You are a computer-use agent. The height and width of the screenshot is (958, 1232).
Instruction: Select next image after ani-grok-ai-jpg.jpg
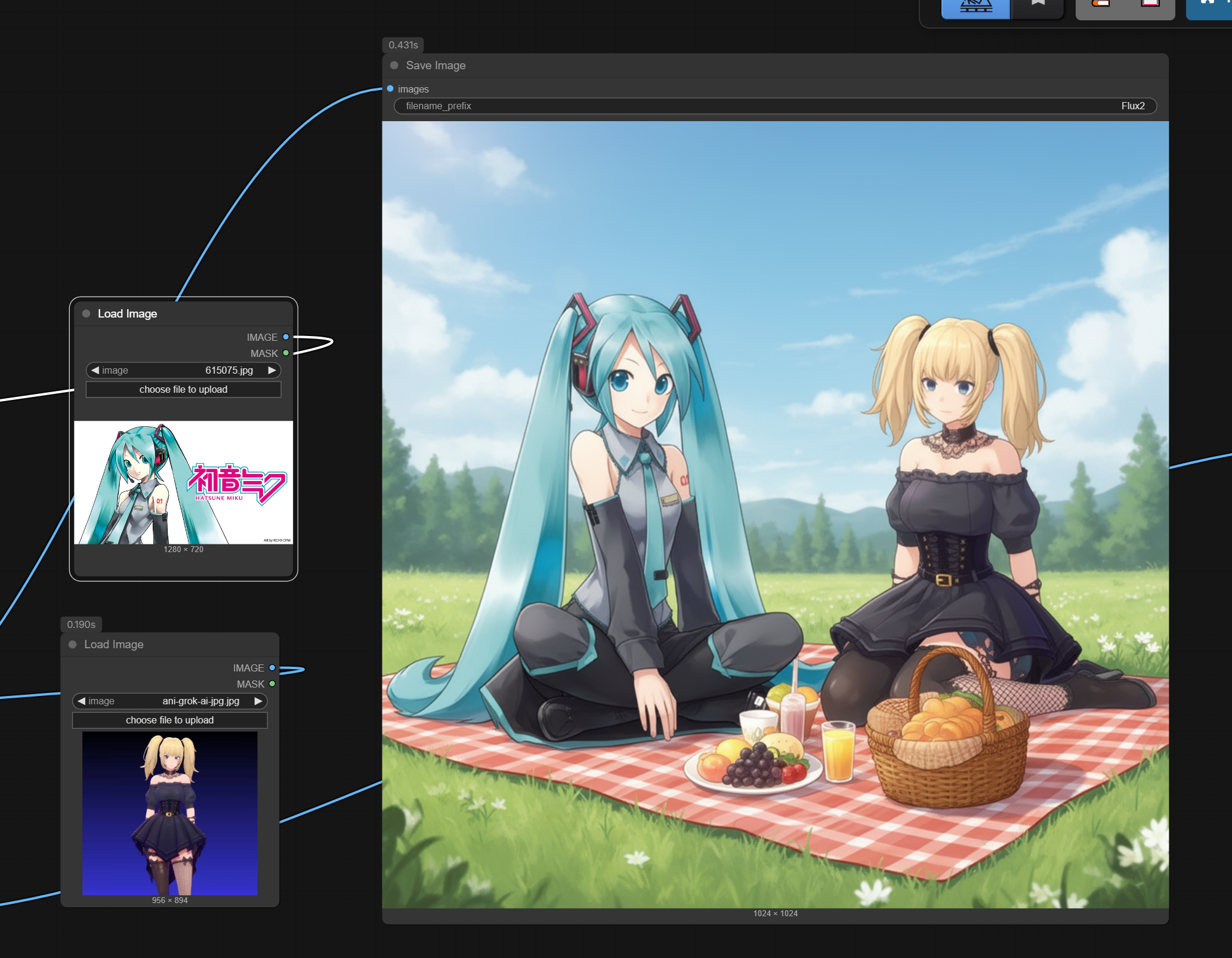click(x=258, y=701)
